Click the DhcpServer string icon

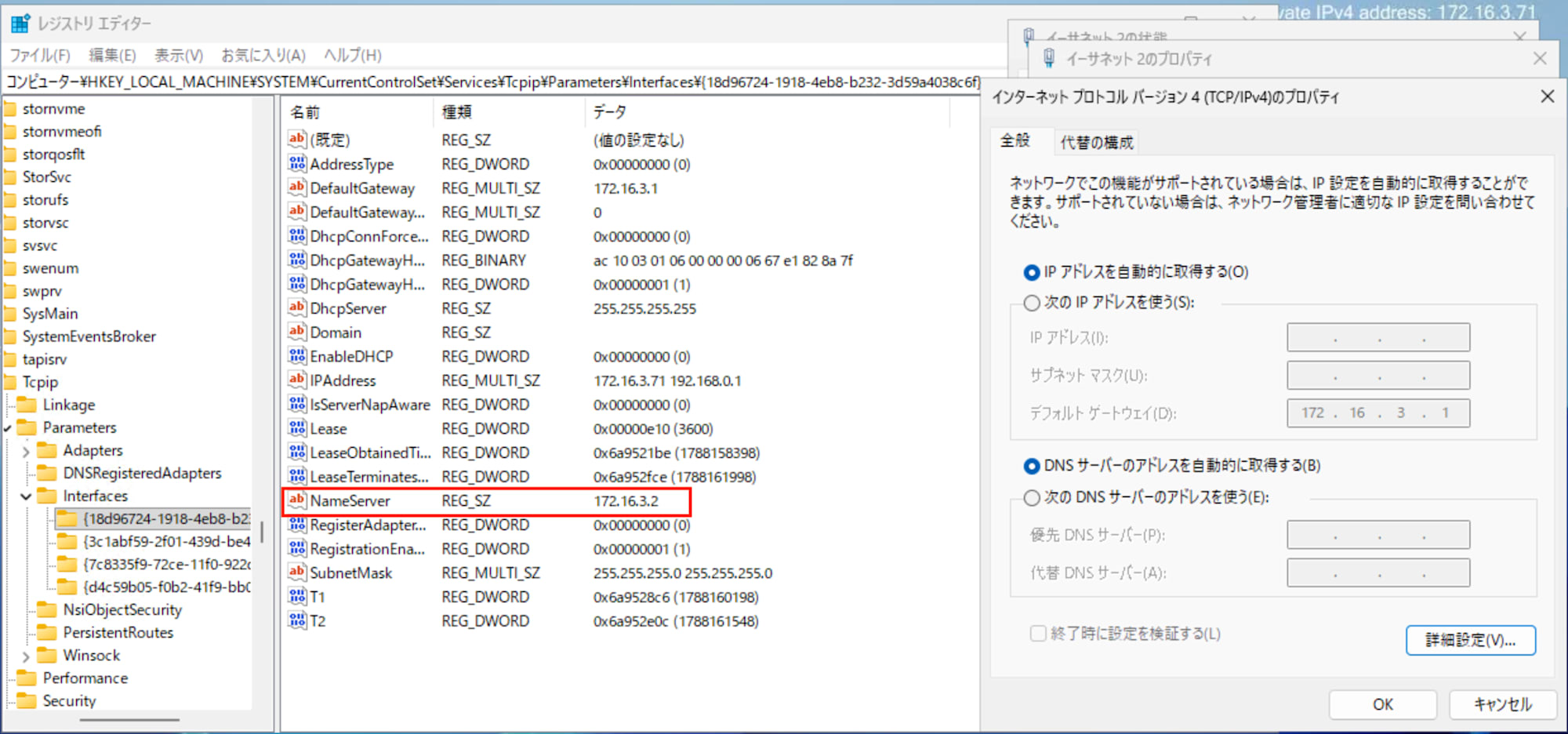(297, 307)
